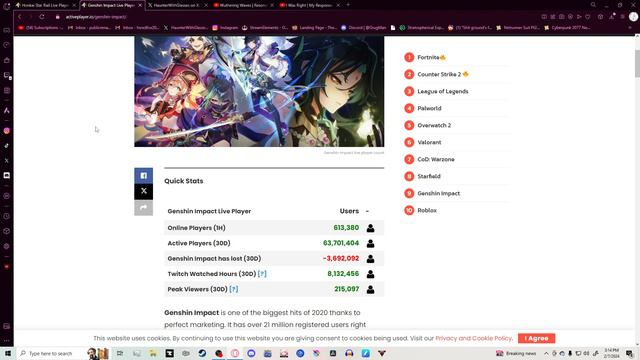Screen dimensions: 640x360
Task: Click the Genshin Impact banner image
Action: (259, 91)
